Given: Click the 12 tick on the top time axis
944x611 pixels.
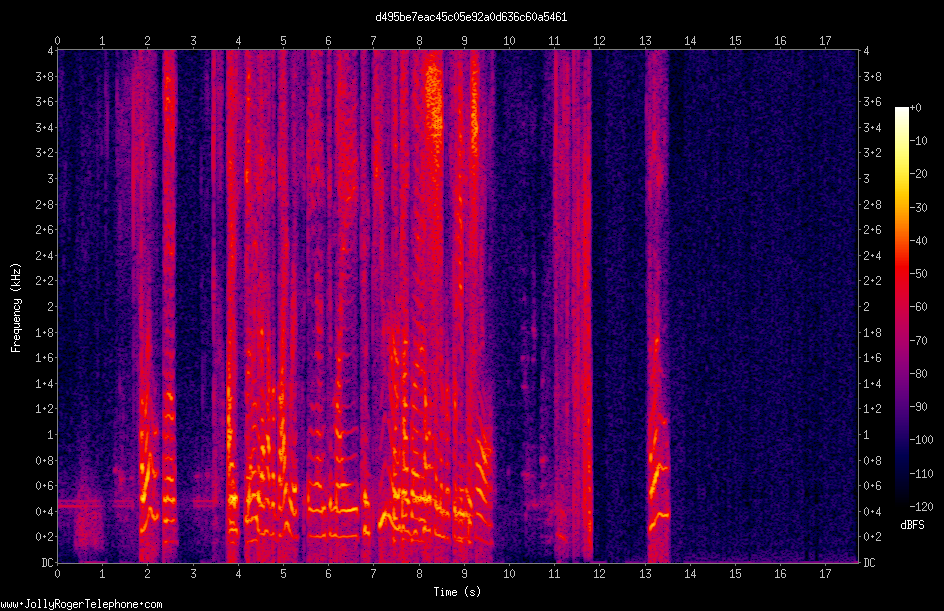Looking at the screenshot, I should 600,41.
